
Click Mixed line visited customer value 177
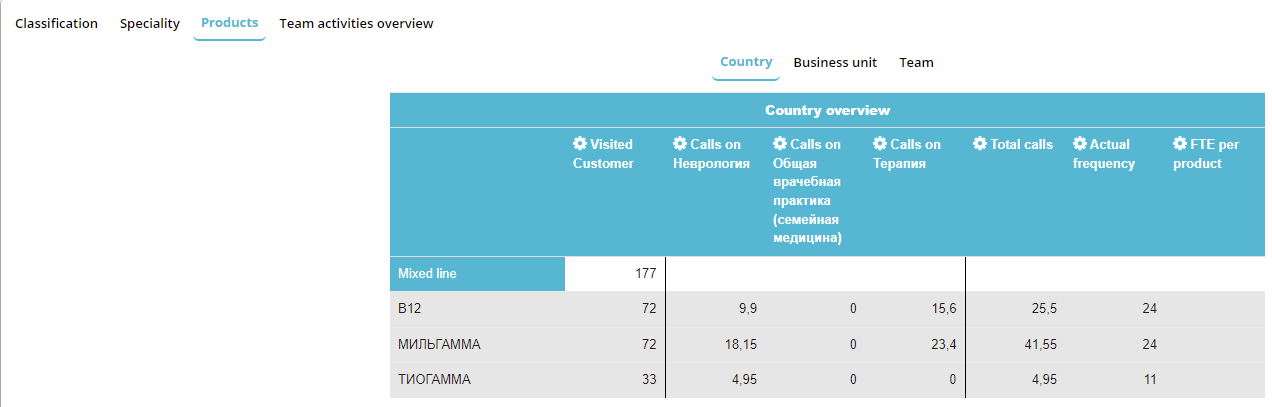(x=644, y=273)
